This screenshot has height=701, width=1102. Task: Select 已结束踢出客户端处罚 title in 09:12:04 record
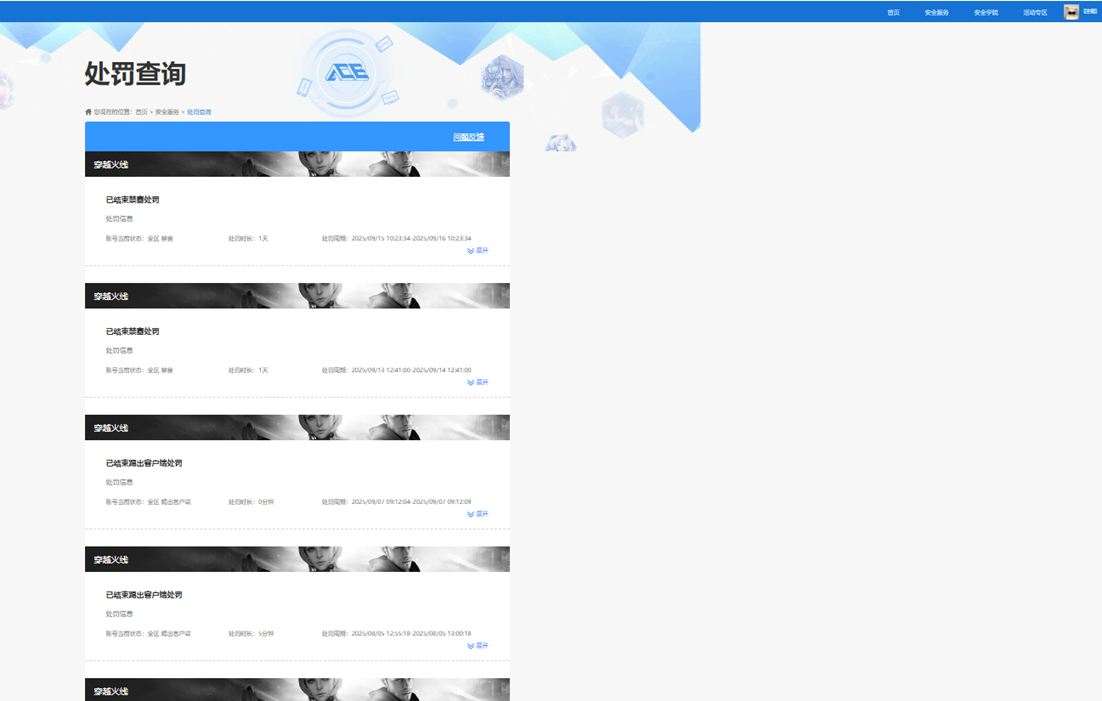click(x=143, y=463)
